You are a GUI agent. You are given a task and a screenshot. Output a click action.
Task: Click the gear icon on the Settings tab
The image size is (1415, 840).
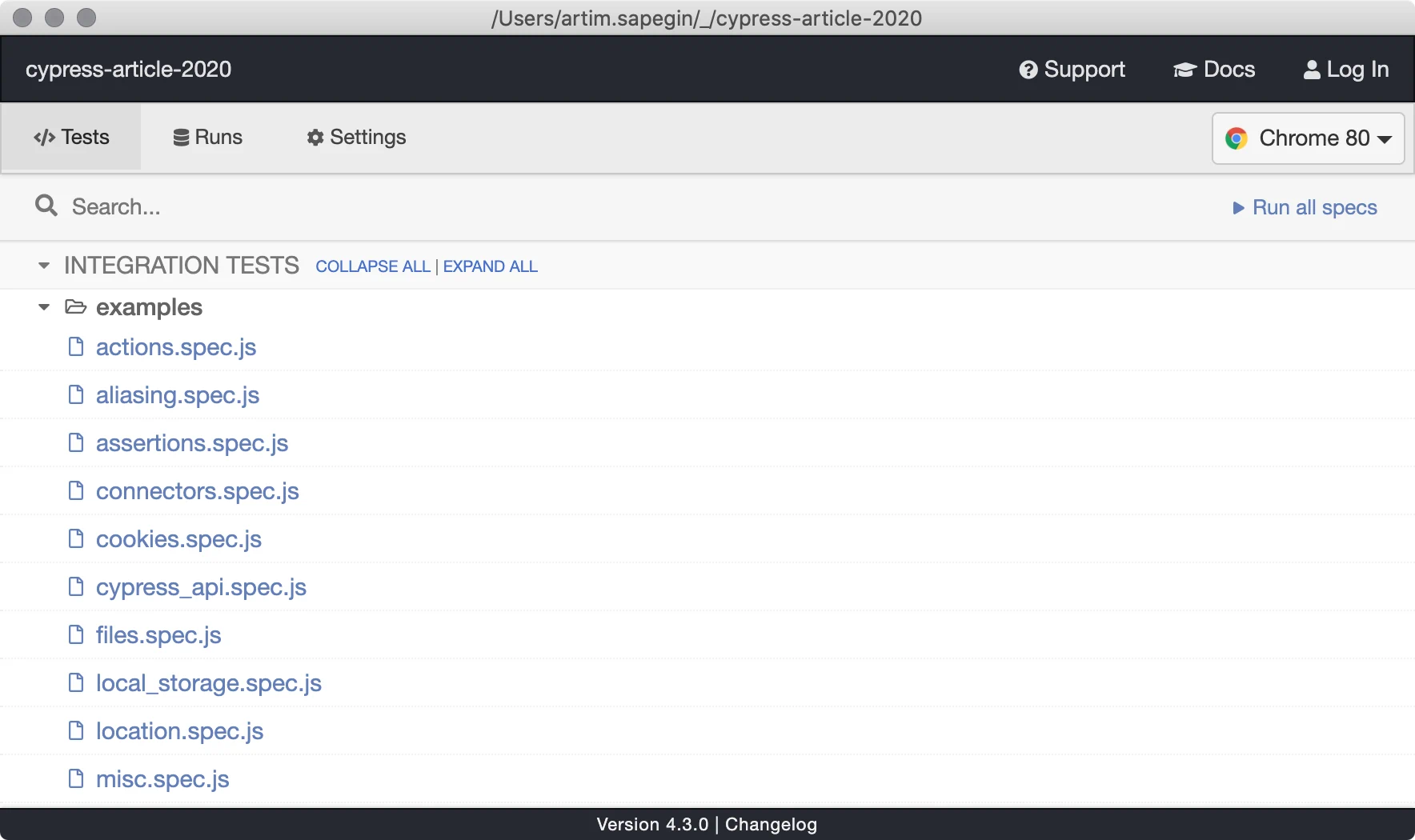point(315,137)
